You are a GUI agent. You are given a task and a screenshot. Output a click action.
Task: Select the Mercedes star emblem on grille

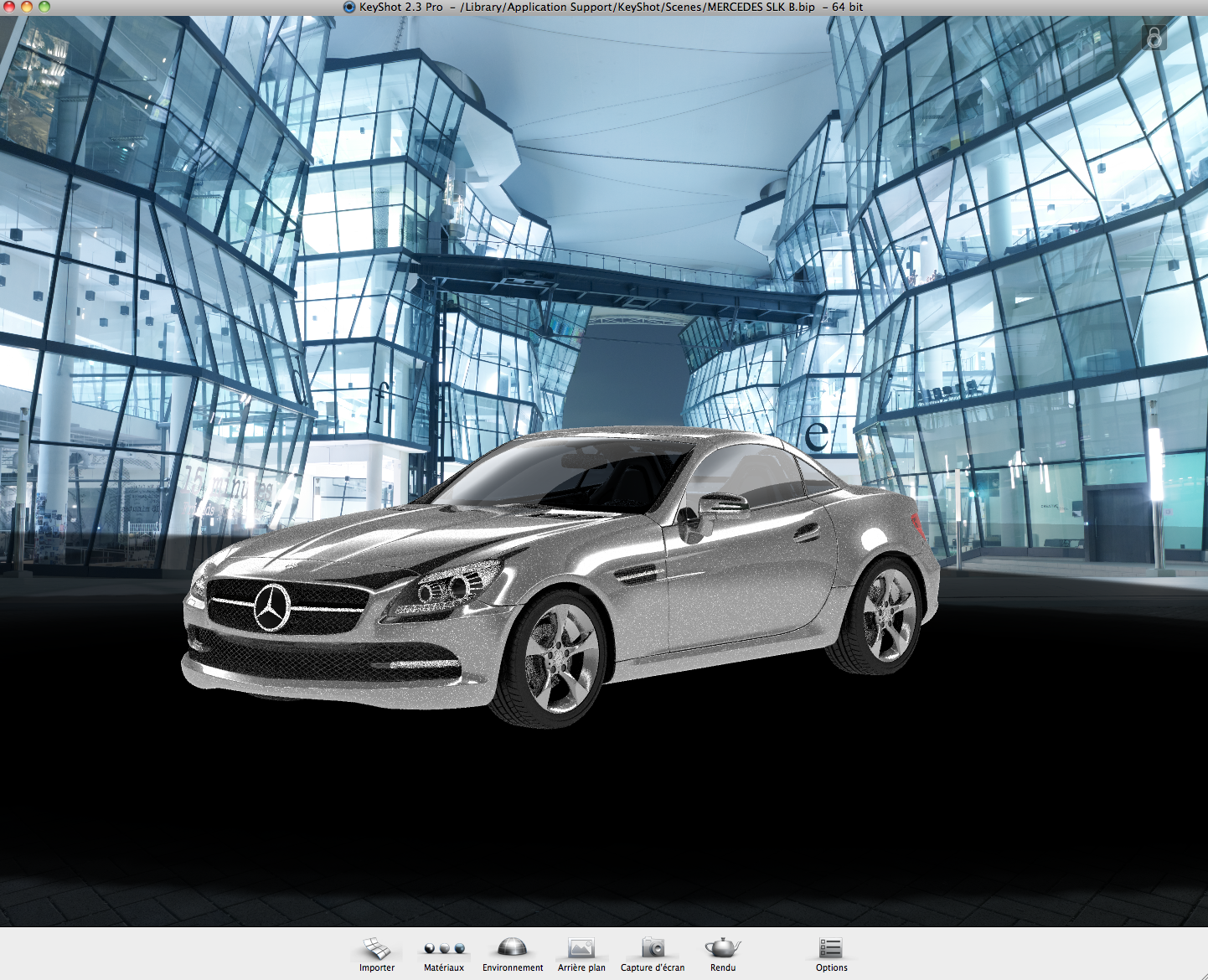(271, 607)
